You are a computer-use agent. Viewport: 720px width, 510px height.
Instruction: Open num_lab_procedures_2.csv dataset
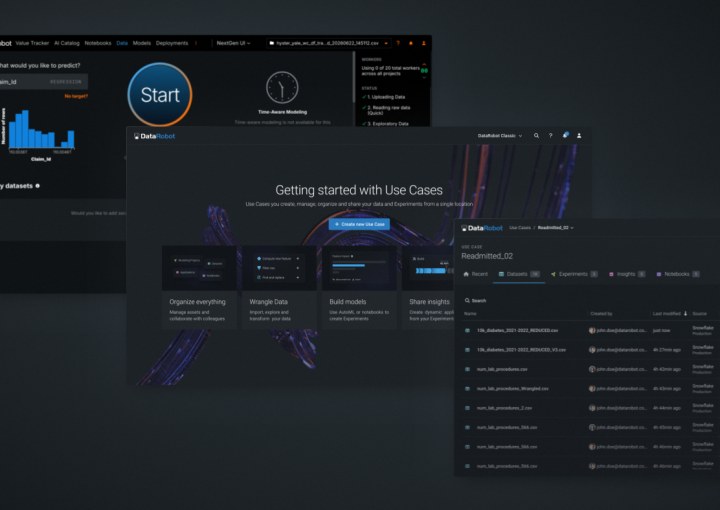pos(504,408)
